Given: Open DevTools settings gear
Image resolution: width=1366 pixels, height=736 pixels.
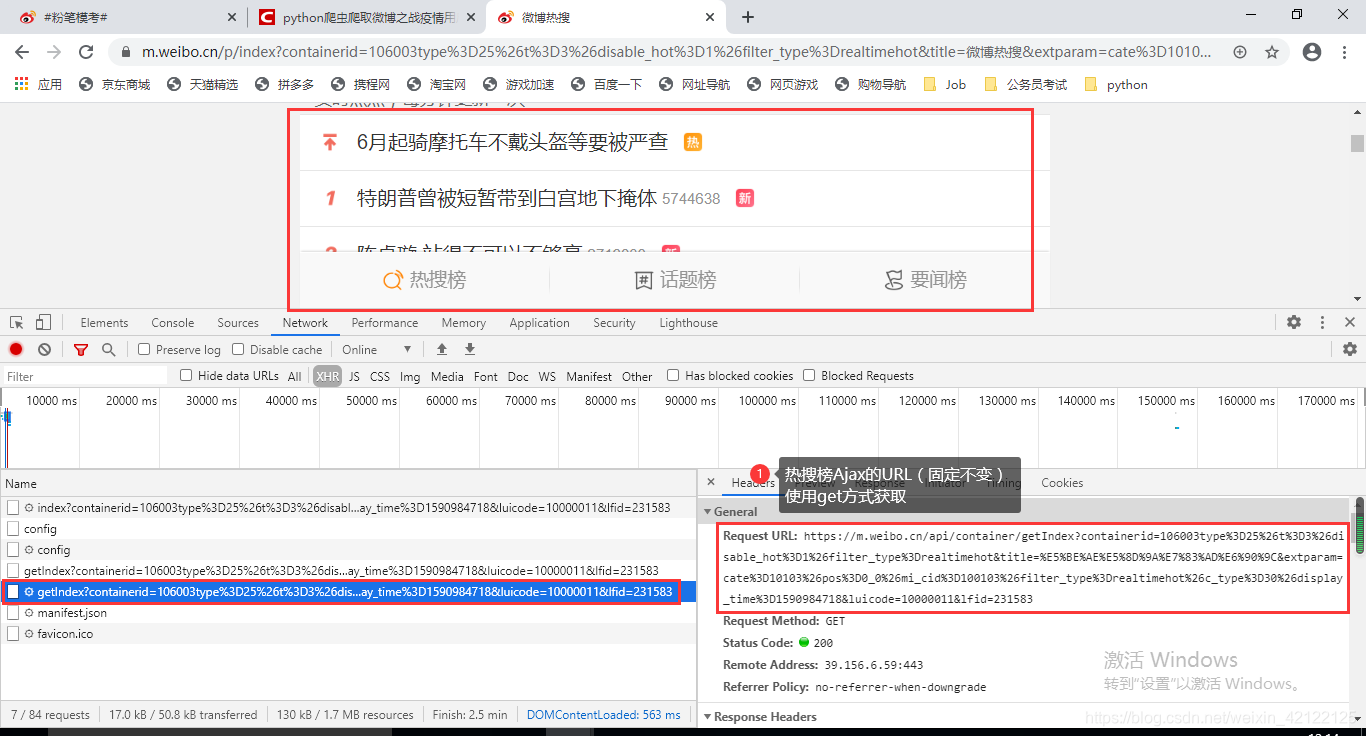Looking at the screenshot, I should point(1294,322).
